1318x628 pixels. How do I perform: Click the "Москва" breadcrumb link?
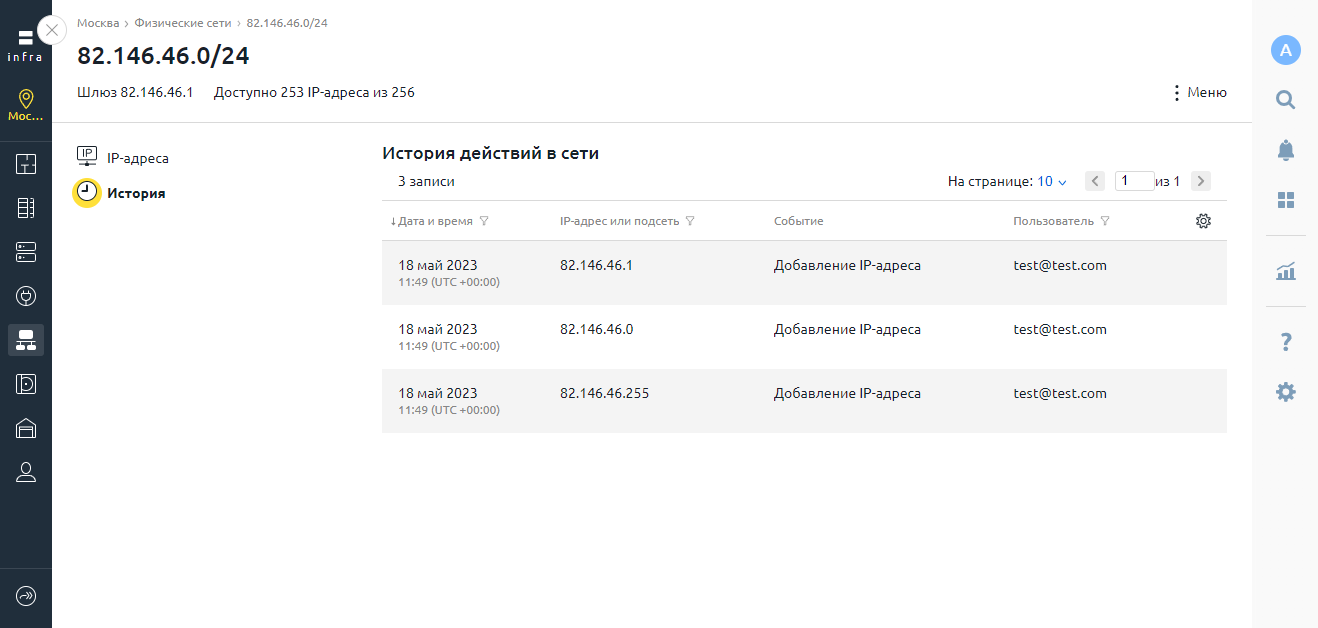pyautogui.click(x=98, y=23)
